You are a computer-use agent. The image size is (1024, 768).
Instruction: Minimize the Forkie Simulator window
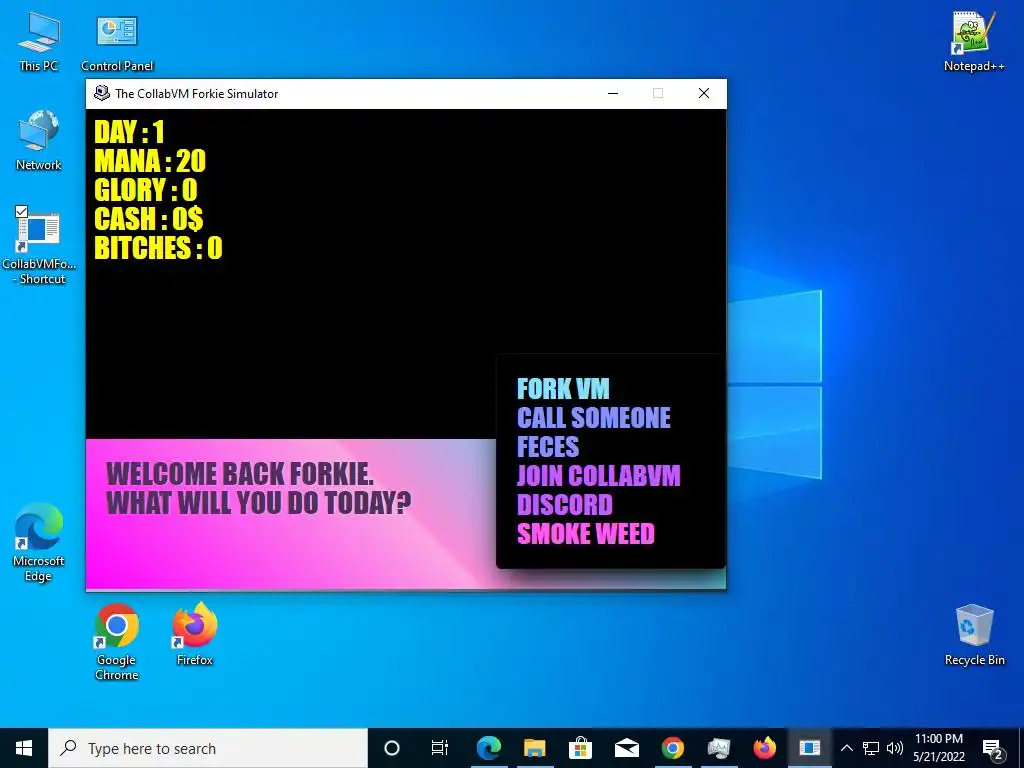click(x=613, y=93)
